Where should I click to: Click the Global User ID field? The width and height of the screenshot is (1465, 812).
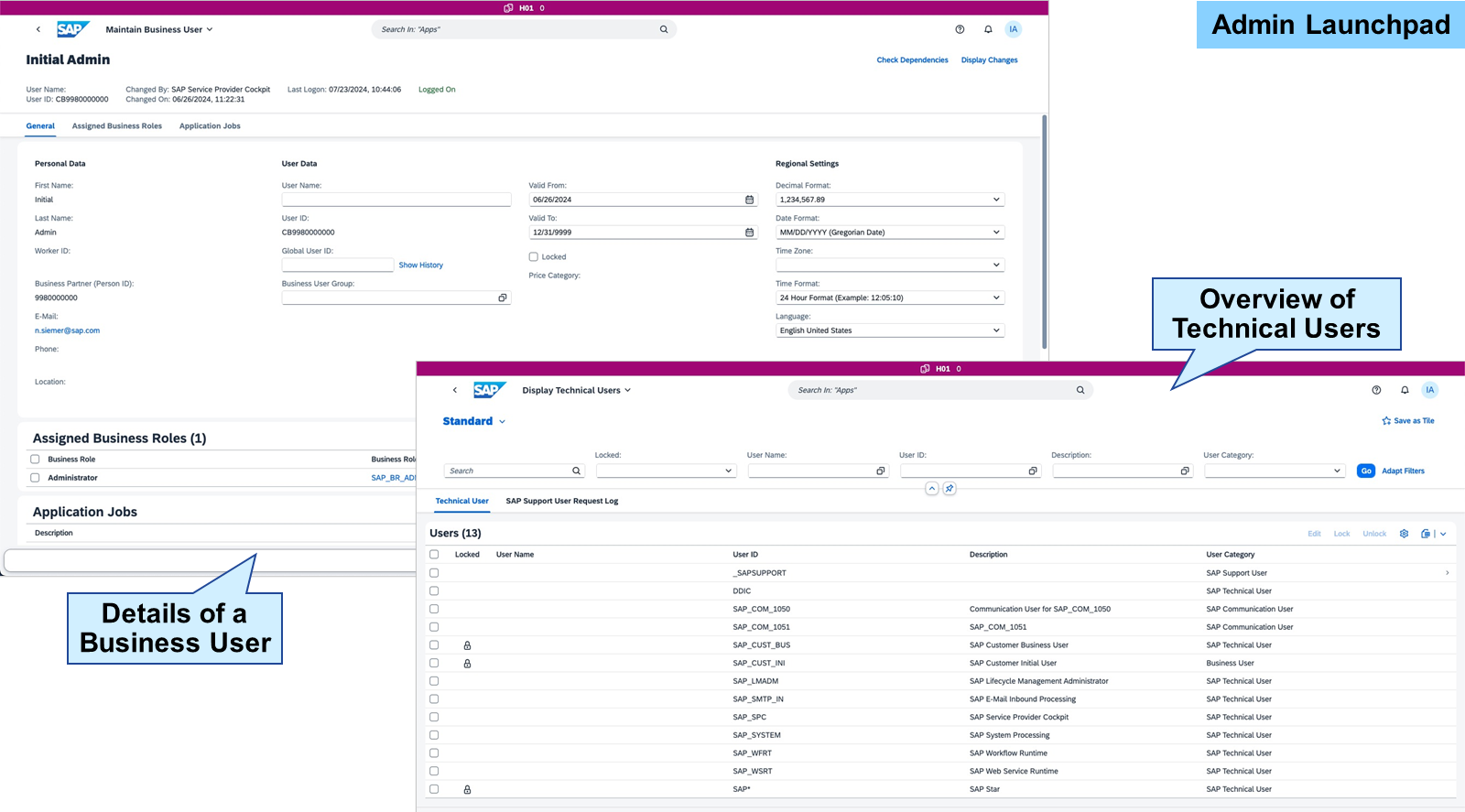(x=338, y=265)
